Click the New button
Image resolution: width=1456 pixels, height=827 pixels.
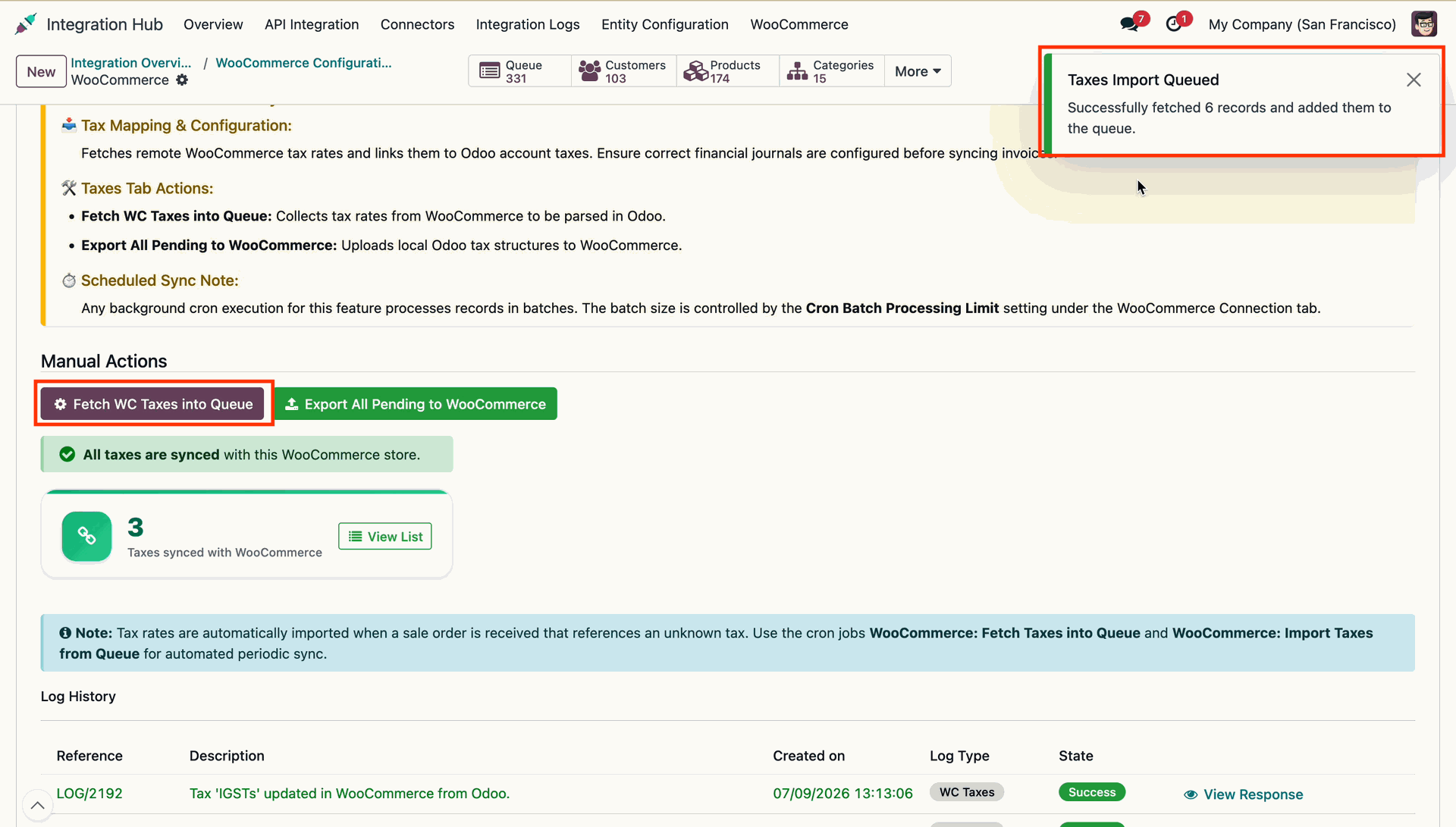(41, 71)
